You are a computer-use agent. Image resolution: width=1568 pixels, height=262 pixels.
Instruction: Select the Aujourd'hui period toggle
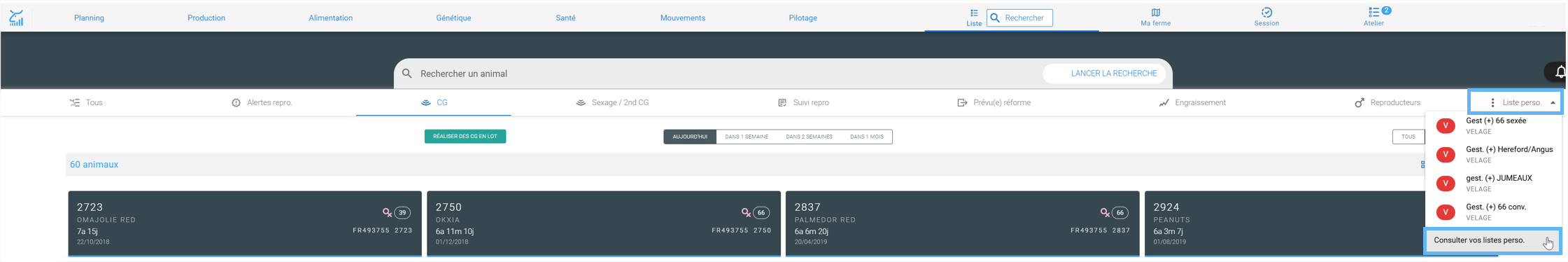(x=690, y=137)
